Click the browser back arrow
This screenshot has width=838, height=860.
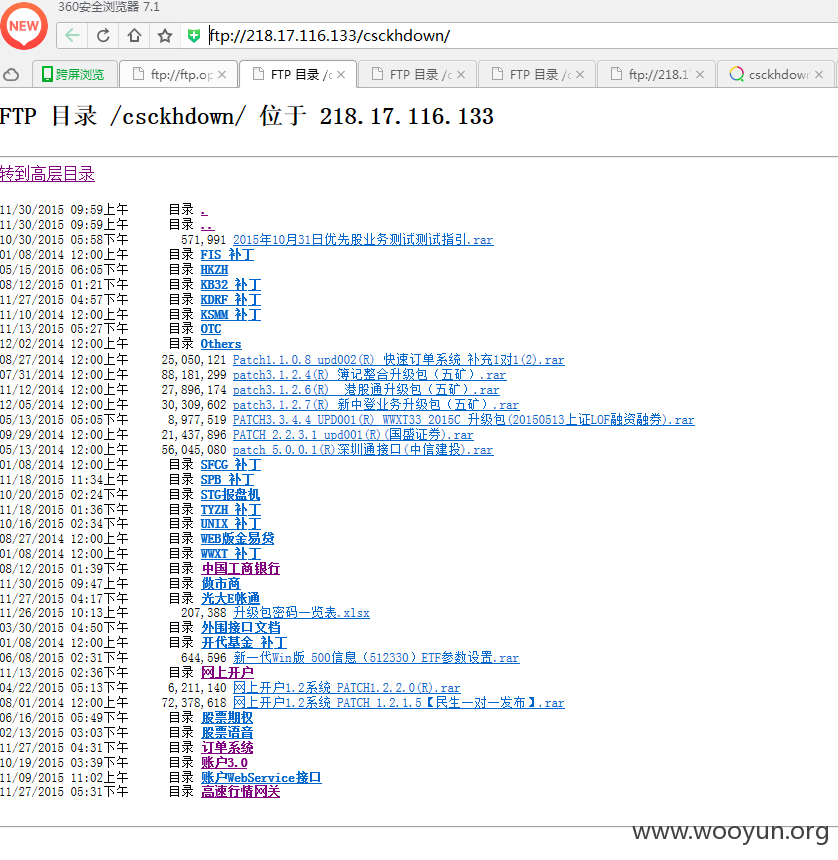click(x=72, y=36)
